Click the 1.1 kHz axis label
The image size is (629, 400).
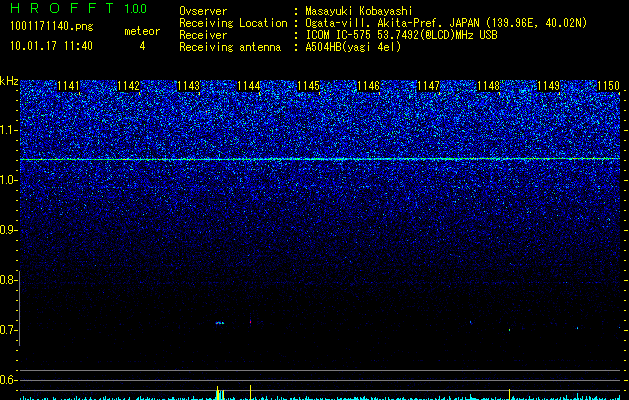pyautogui.click(x=8, y=130)
